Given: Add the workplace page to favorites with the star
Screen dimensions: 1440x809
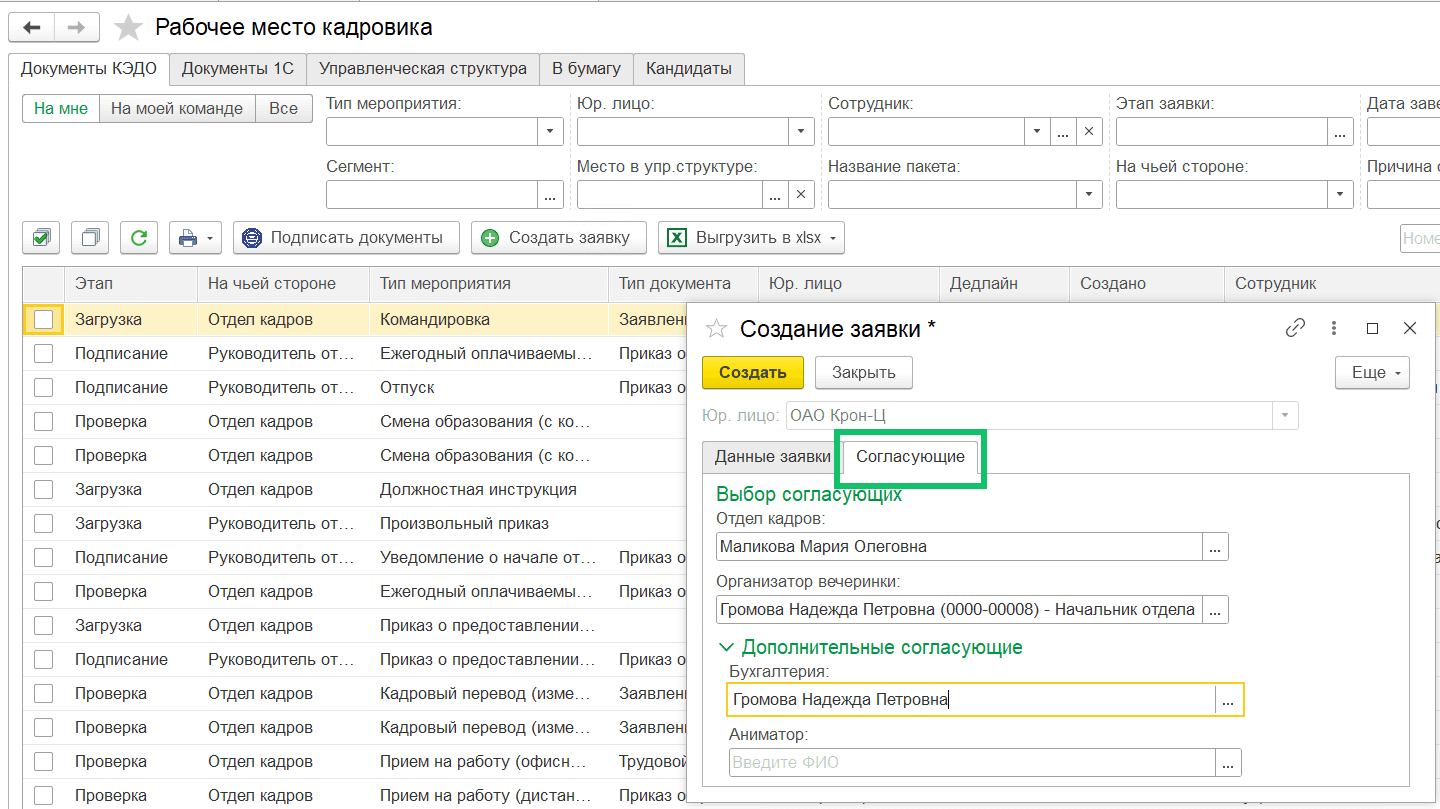Looking at the screenshot, I should tap(128, 27).
